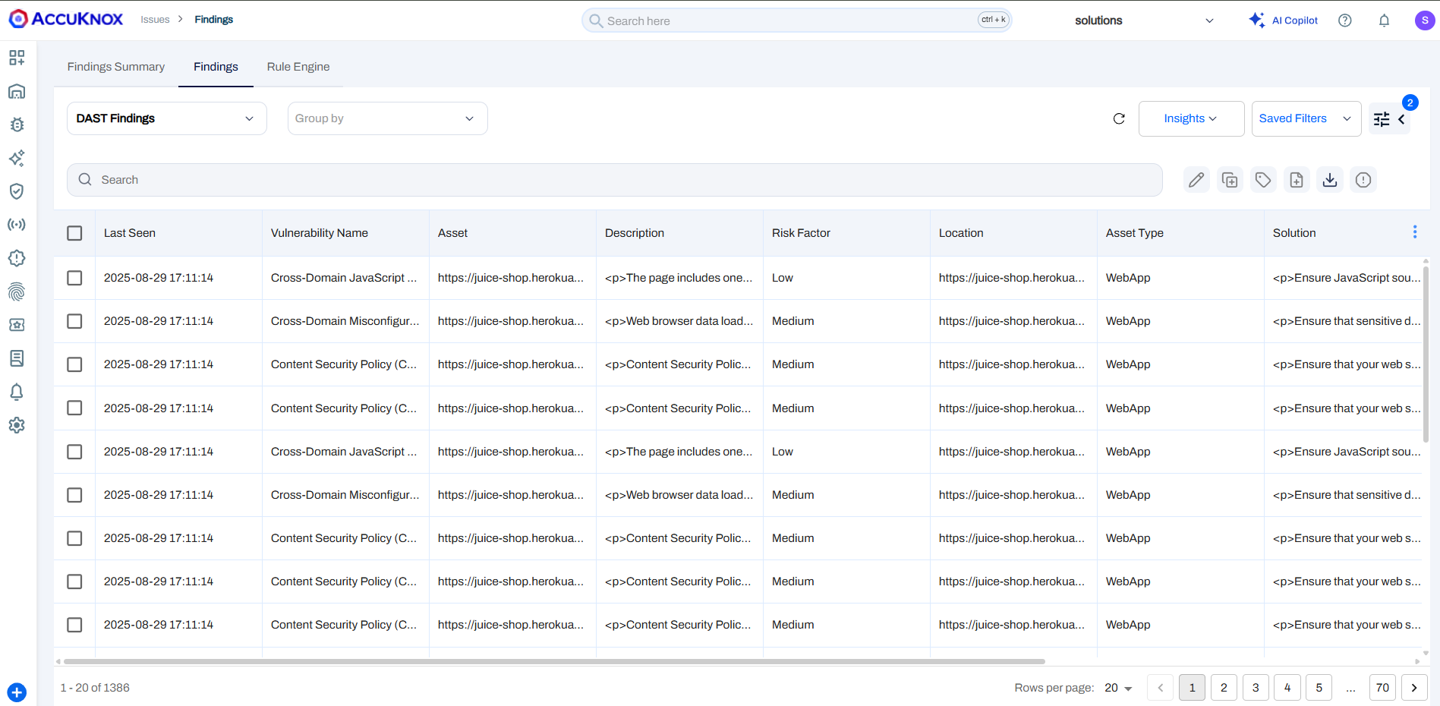This screenshot has width=1440, height=706.
Task: Go to page 3 of the results
Action: (x=1255, y=688)
